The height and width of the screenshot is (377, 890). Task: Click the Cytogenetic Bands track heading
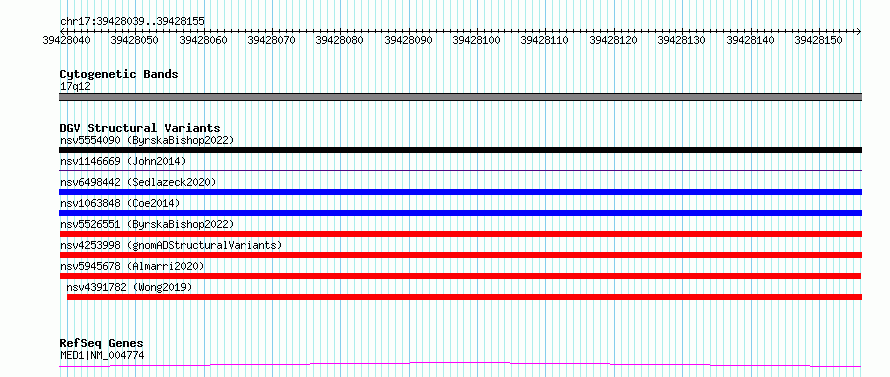(119, 74)
